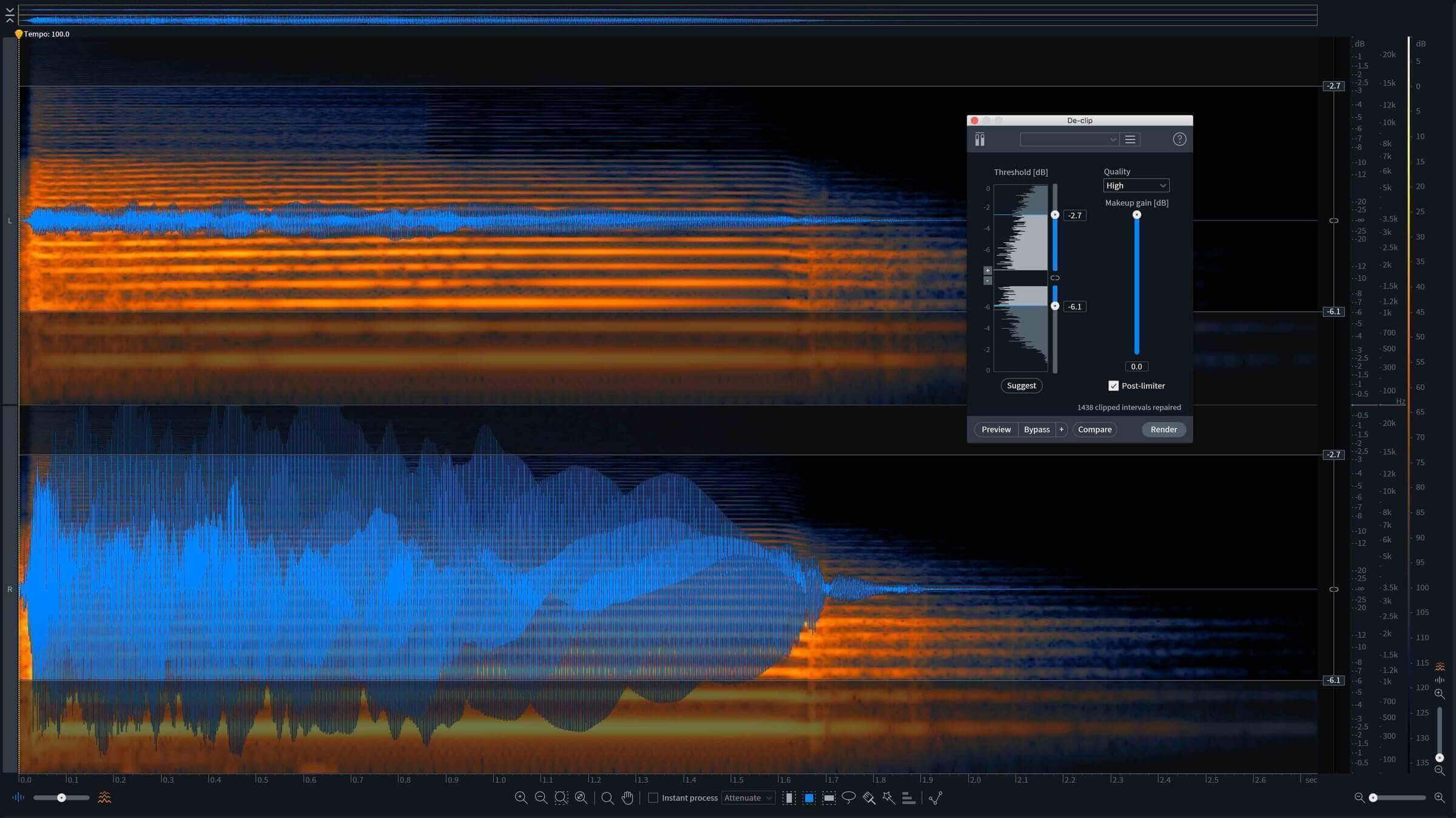1456x818 pixels.
Task: Select the Zoom tool magnifier
Action: pos(607,798)
